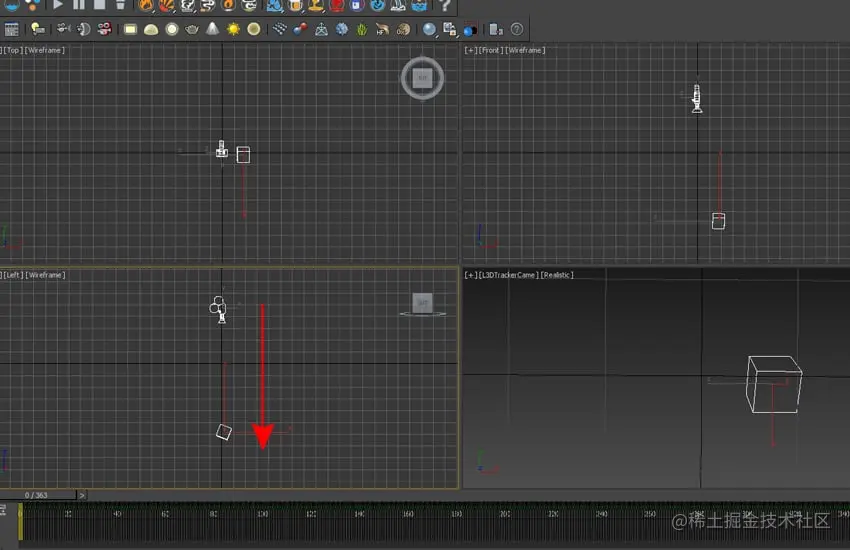Click the ViewCube in the Left viewport
The image size is (850, 550).
[422, 305]
